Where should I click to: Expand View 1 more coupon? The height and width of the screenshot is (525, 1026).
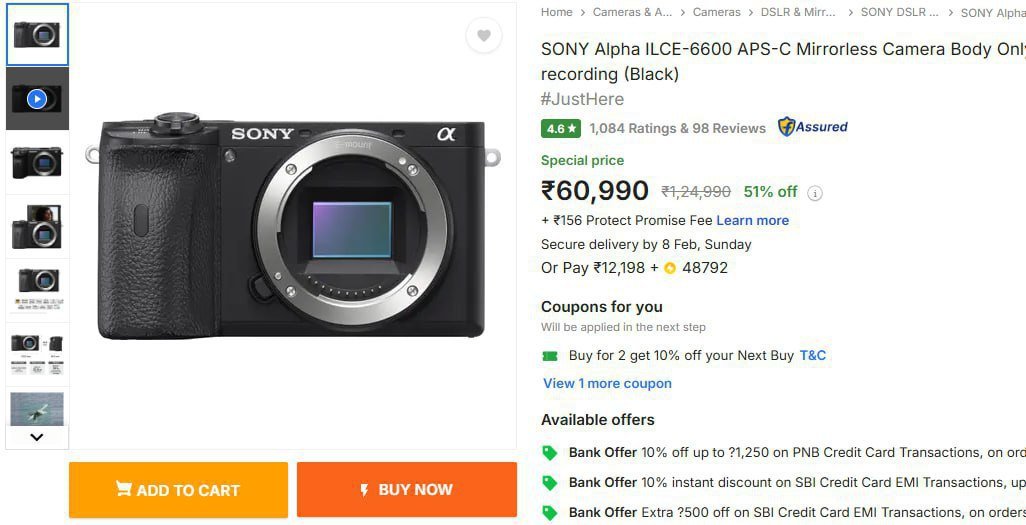[607, 383]
